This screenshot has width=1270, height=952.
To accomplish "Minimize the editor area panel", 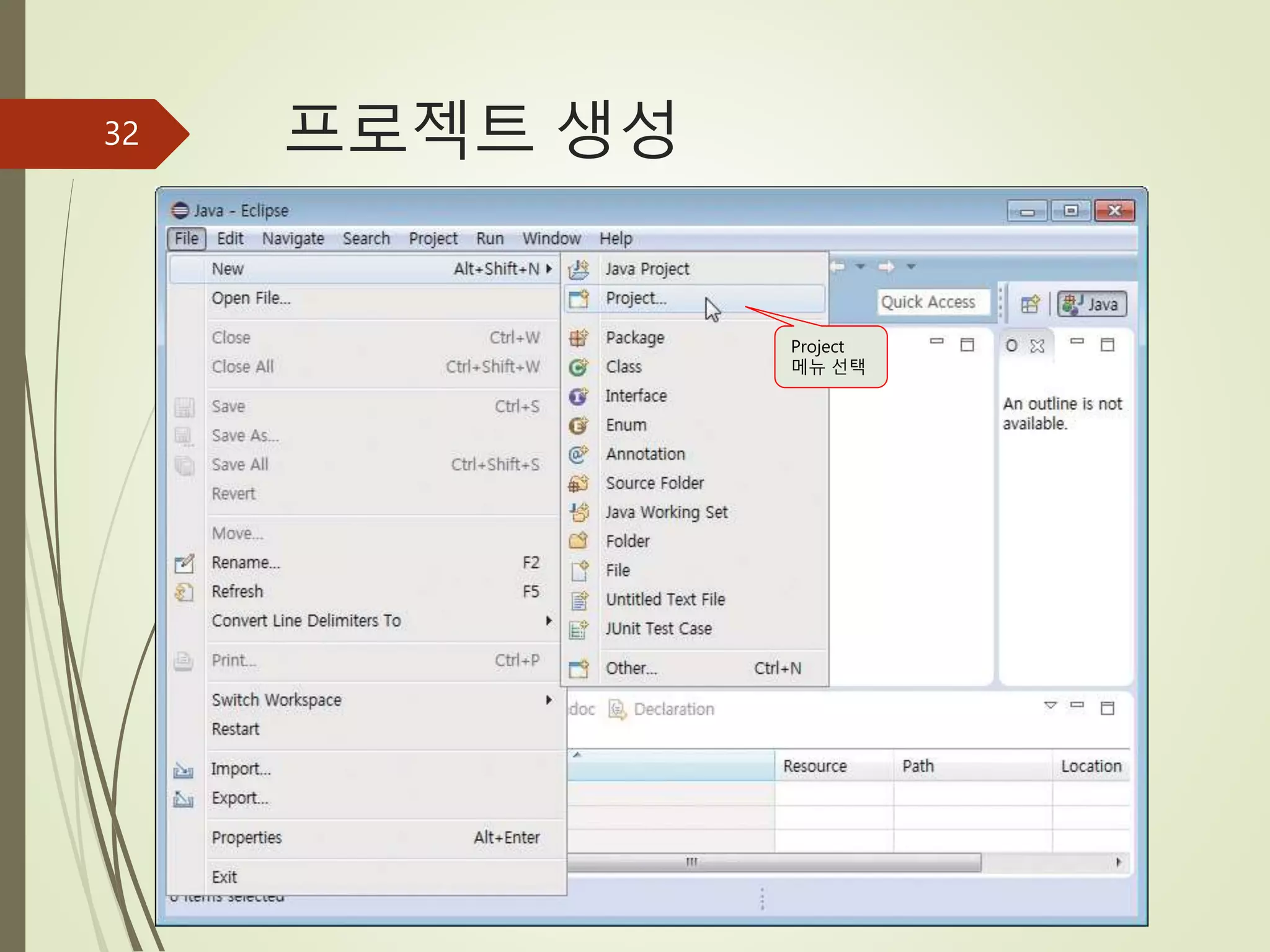I will (937, 341).
